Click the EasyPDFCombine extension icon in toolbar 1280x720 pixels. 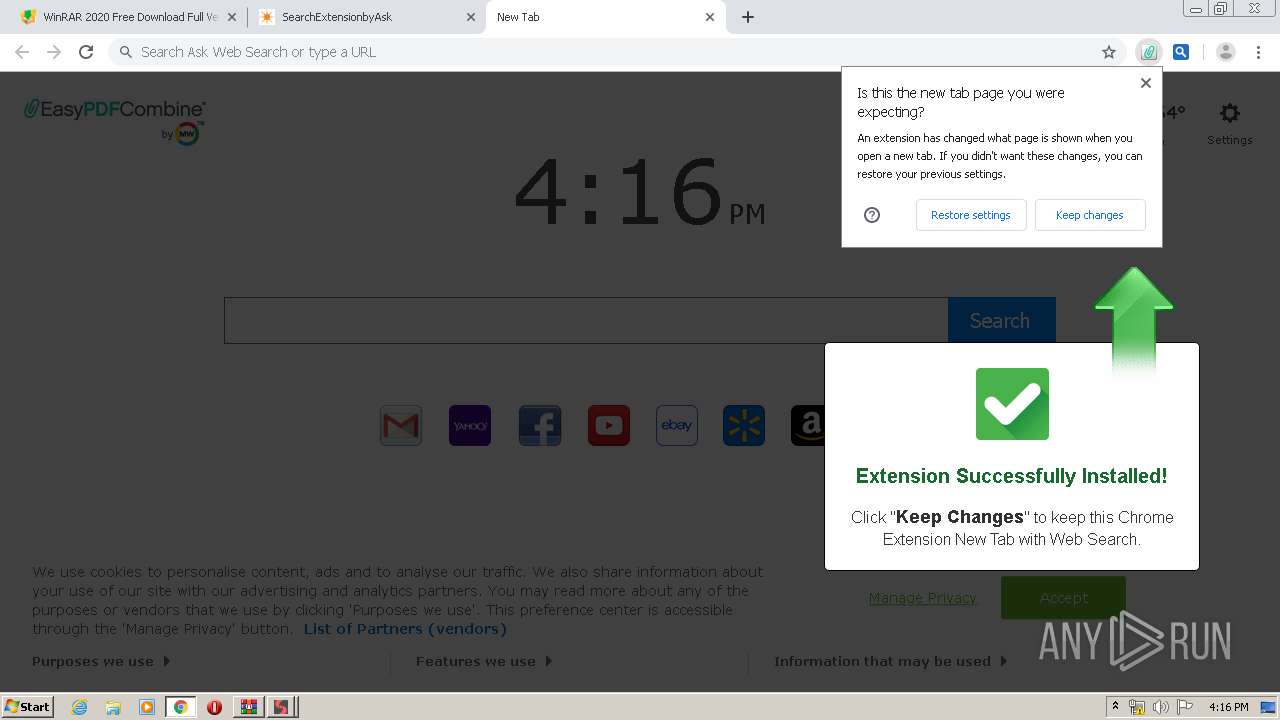pos(1149,52)
